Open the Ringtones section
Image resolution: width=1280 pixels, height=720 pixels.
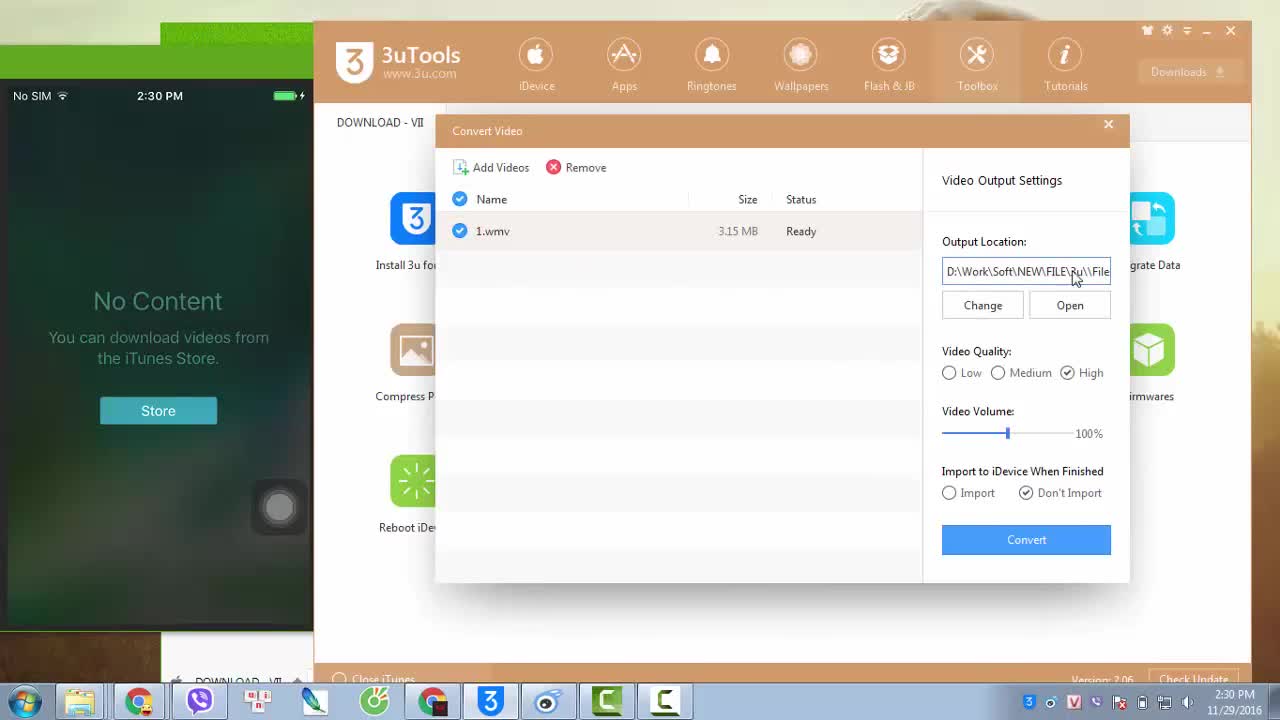[712, 66]
